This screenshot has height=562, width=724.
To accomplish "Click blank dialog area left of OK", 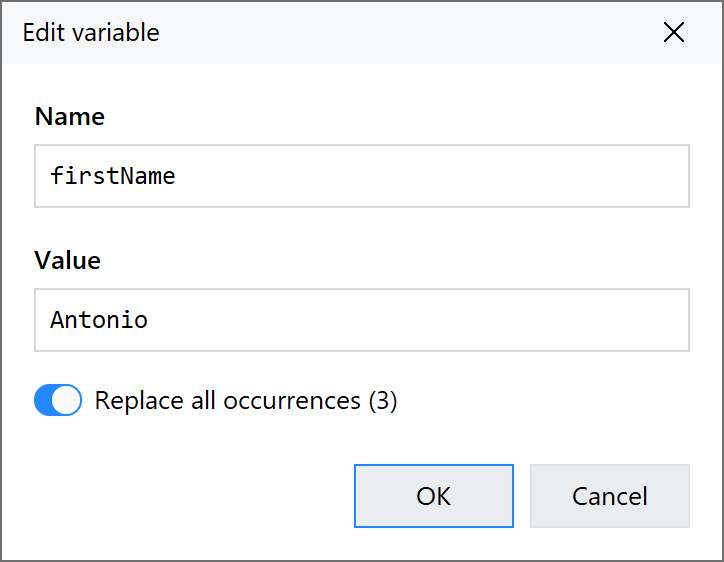I will (190, 496).
